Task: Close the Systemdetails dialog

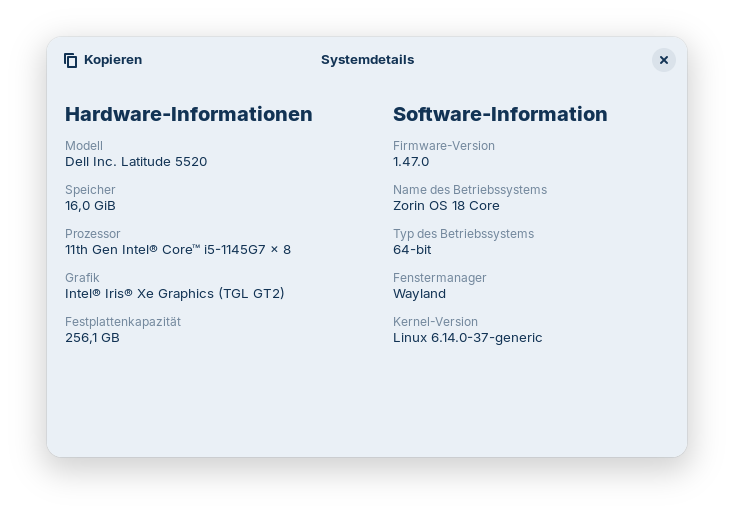Action: click(663, 60)
